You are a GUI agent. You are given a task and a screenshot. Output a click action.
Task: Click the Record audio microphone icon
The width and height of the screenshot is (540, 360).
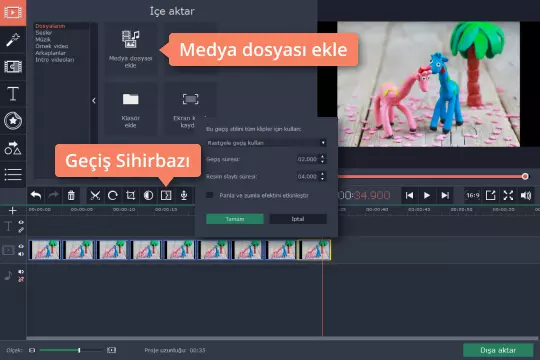[184, 196]
